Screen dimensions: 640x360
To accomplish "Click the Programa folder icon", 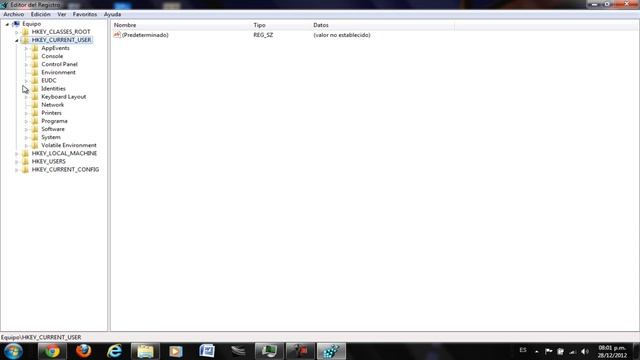I will click(35, 121).
